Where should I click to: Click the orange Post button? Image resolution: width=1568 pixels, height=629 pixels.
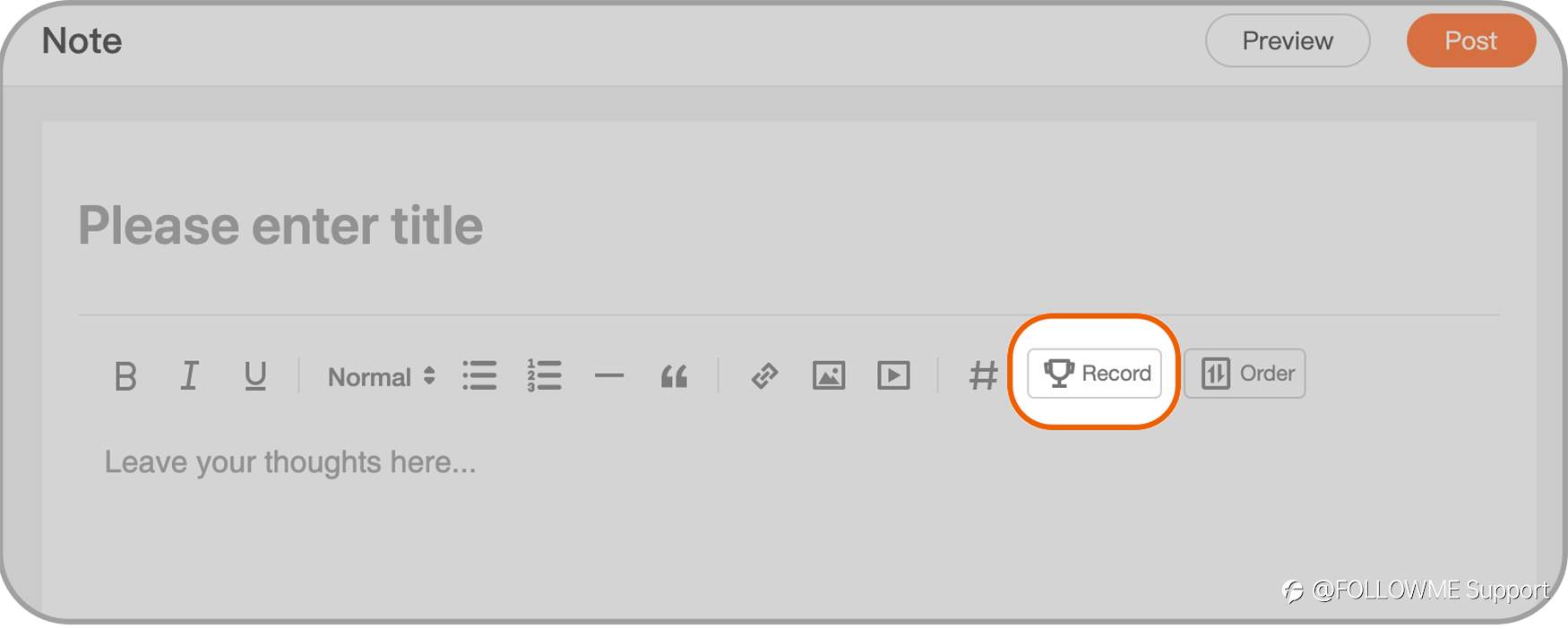[1471, 40]
